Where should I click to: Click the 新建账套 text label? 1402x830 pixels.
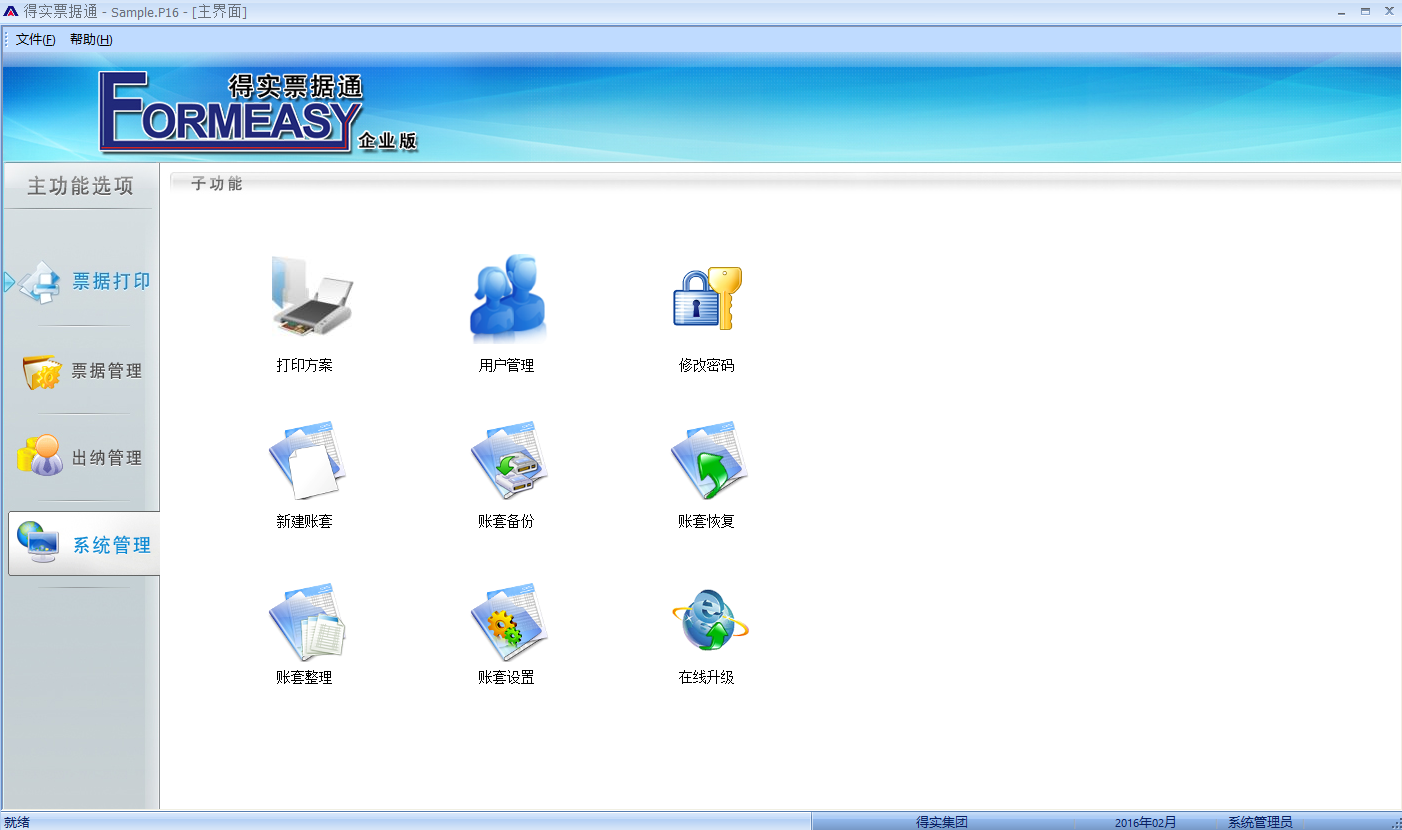[305, 522]
